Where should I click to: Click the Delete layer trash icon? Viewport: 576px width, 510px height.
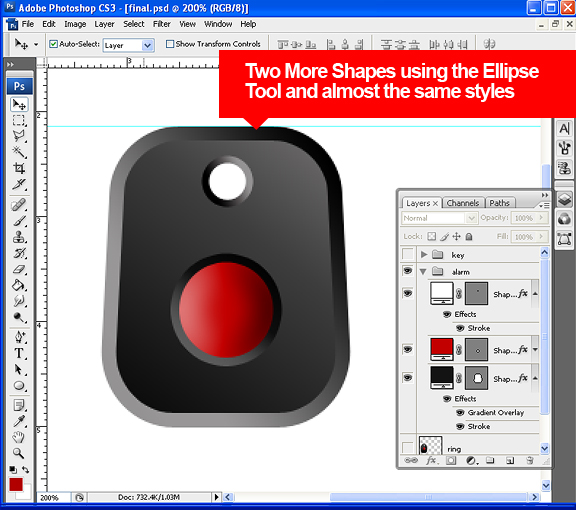coord(529,460)
